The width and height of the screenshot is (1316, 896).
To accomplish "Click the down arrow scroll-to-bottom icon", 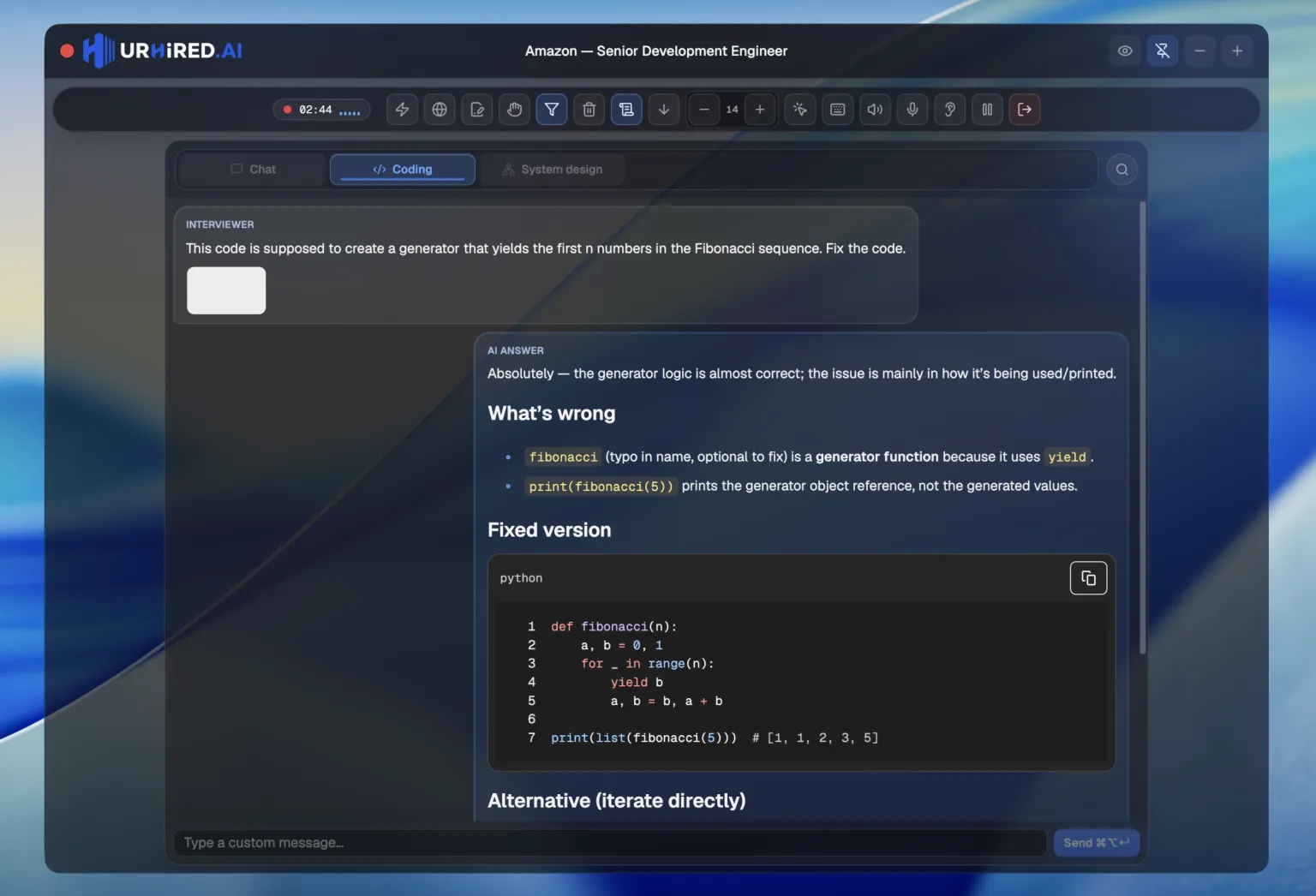I will [664, 110].
